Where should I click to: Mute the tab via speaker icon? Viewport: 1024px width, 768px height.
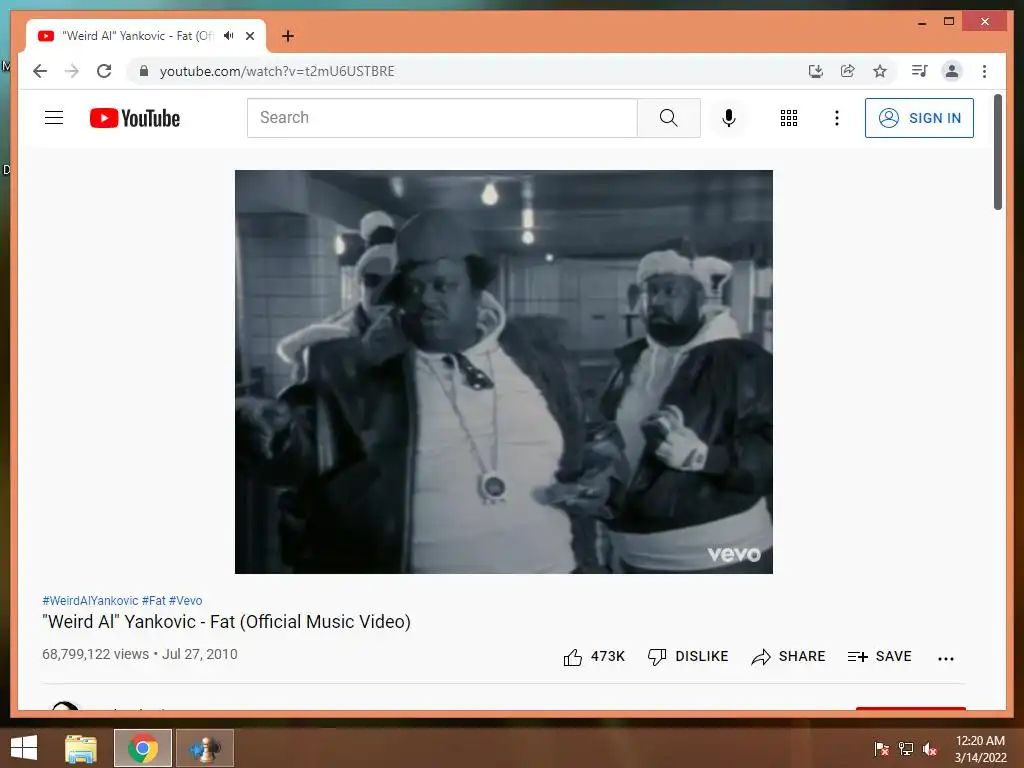coord(228,35)
